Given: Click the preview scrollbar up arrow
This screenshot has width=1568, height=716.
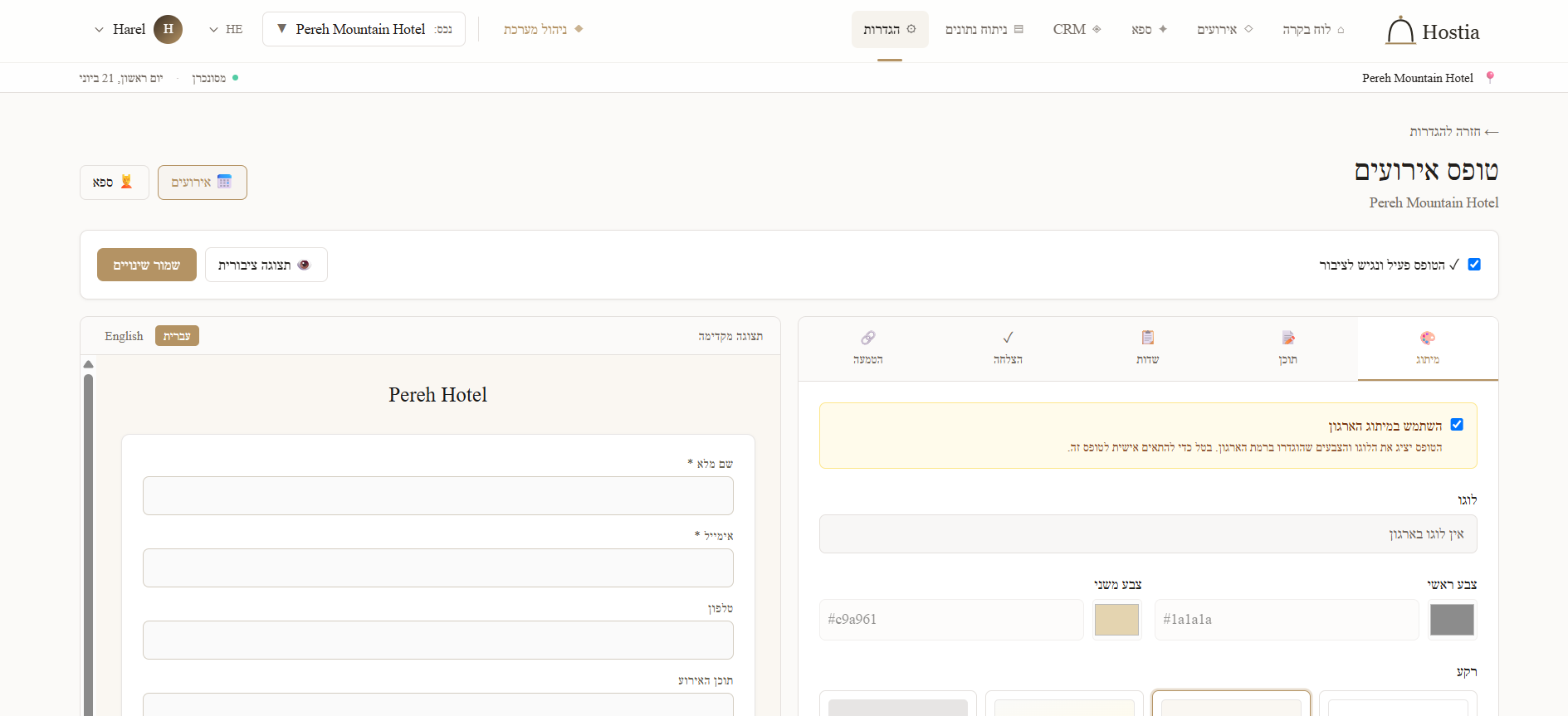Looking at the screenshot, I should coord(89,364).
